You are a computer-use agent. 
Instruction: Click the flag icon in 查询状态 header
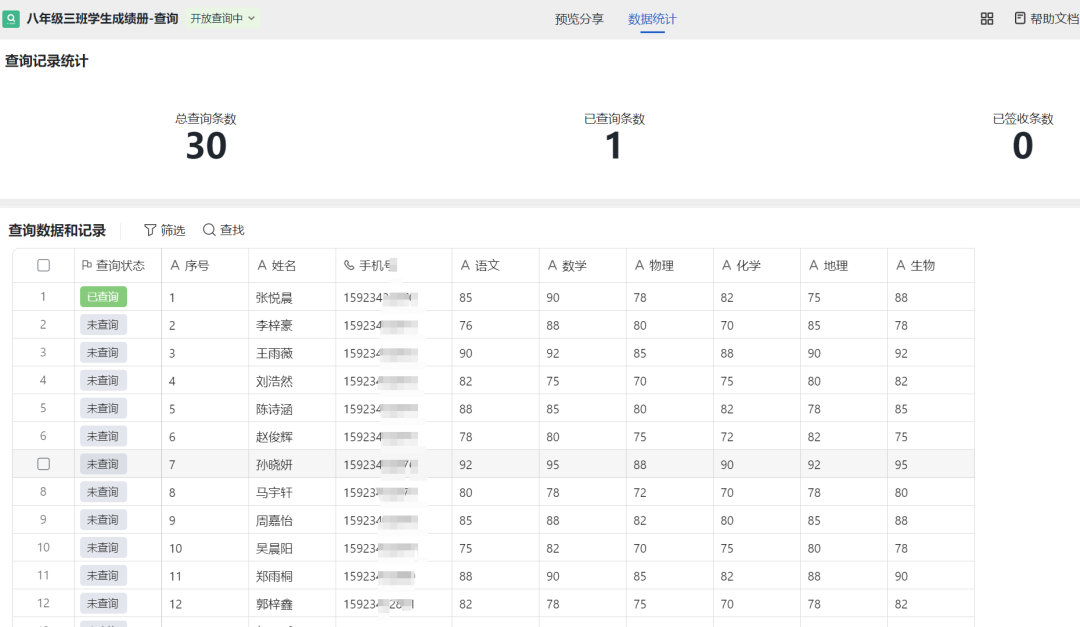tap(87, 266)
